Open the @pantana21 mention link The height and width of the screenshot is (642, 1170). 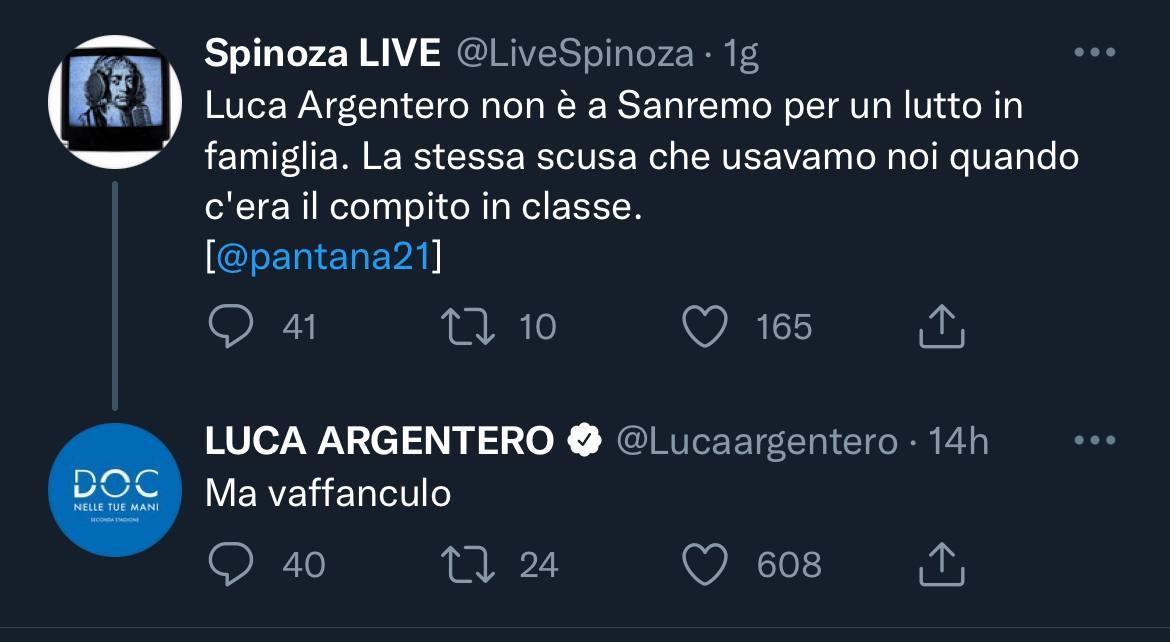323,256
